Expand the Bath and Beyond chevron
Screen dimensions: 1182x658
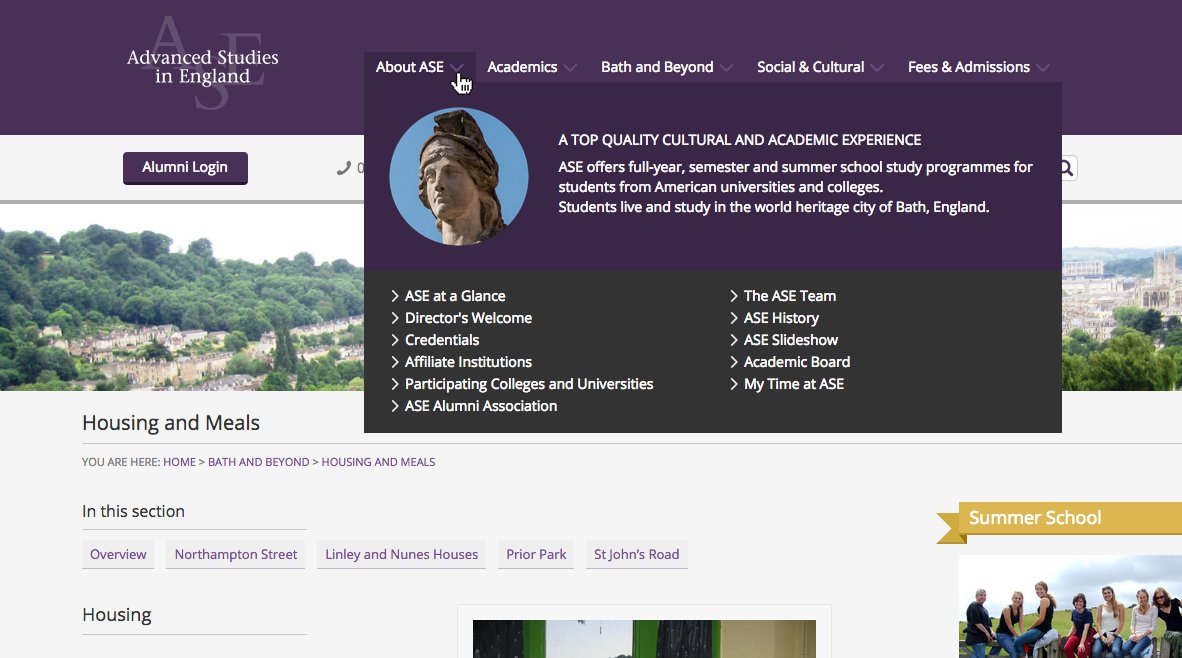click(726, 68)
